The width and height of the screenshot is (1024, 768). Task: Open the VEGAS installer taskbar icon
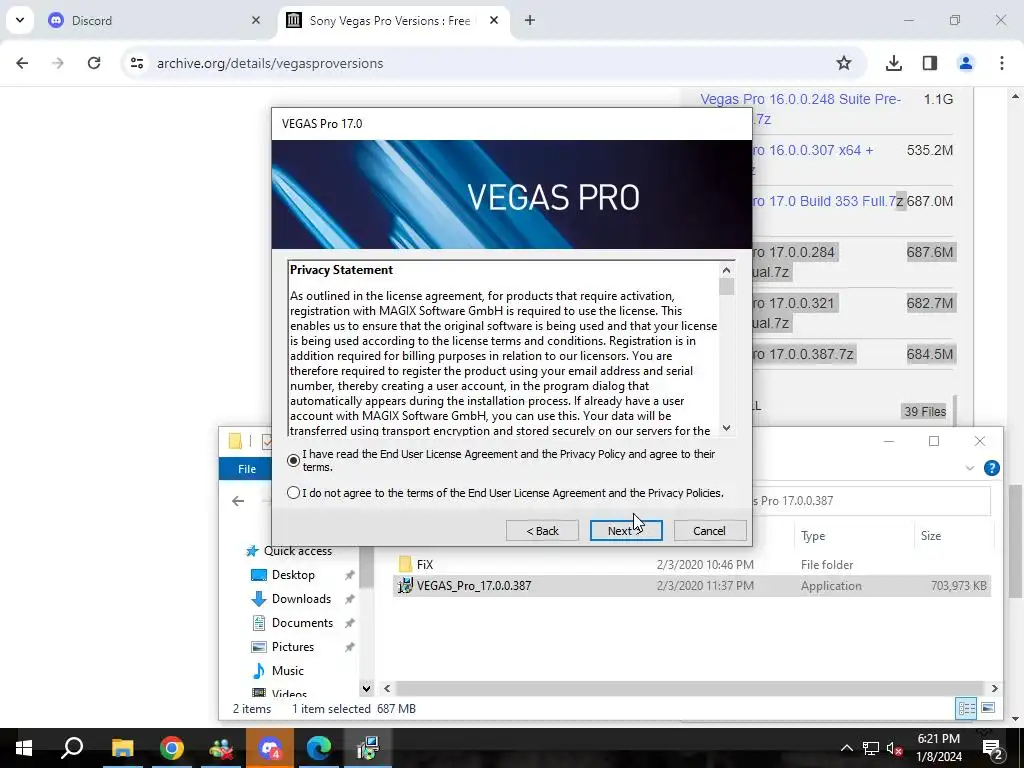coord(368,748)
